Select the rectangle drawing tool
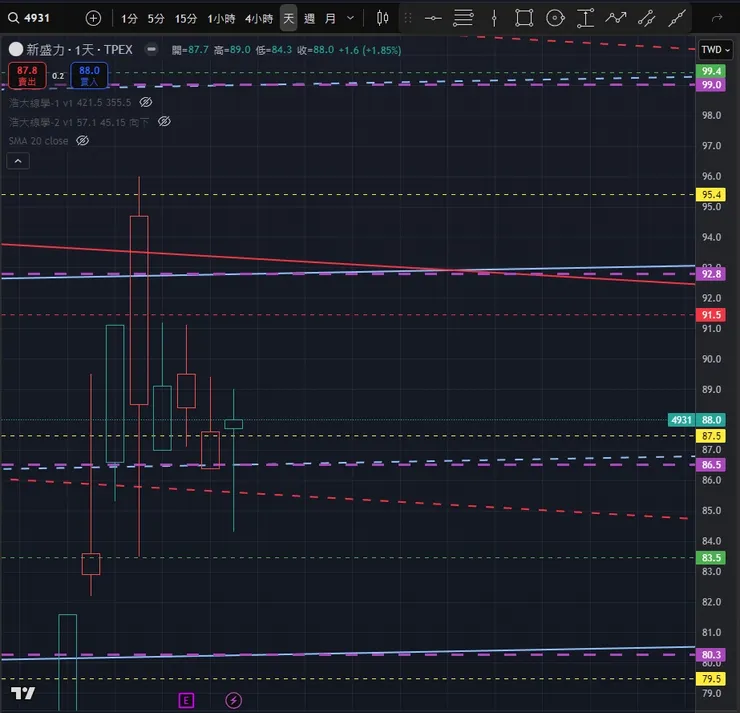 pos(524,18)
